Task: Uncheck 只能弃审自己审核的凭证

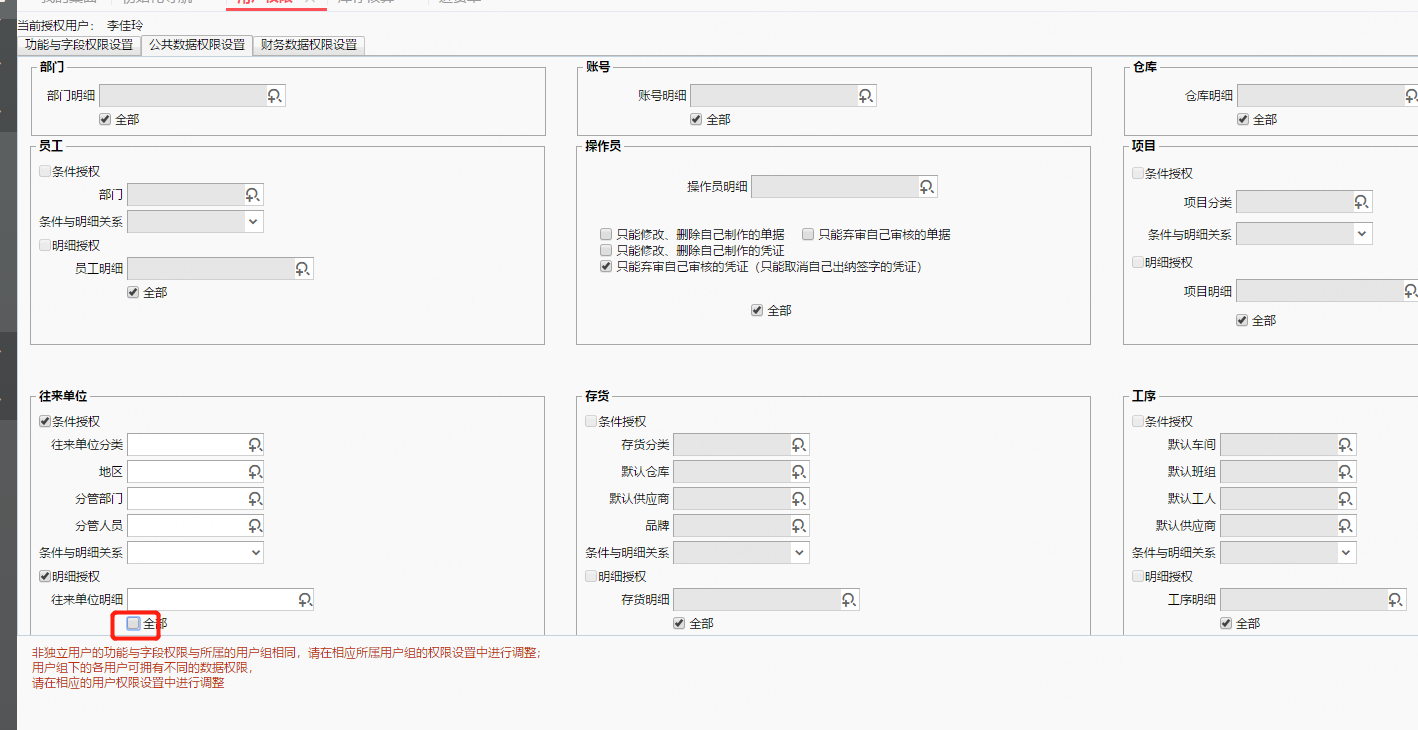Action: coord(605,267)
